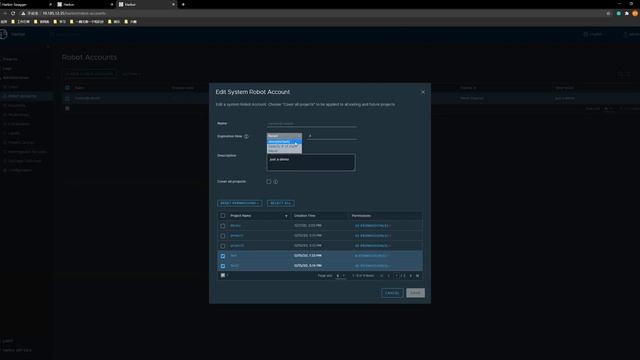The height and width of the screenshot is (360, 640).
Task: Open the test2 project link
Action: (234, 266)
